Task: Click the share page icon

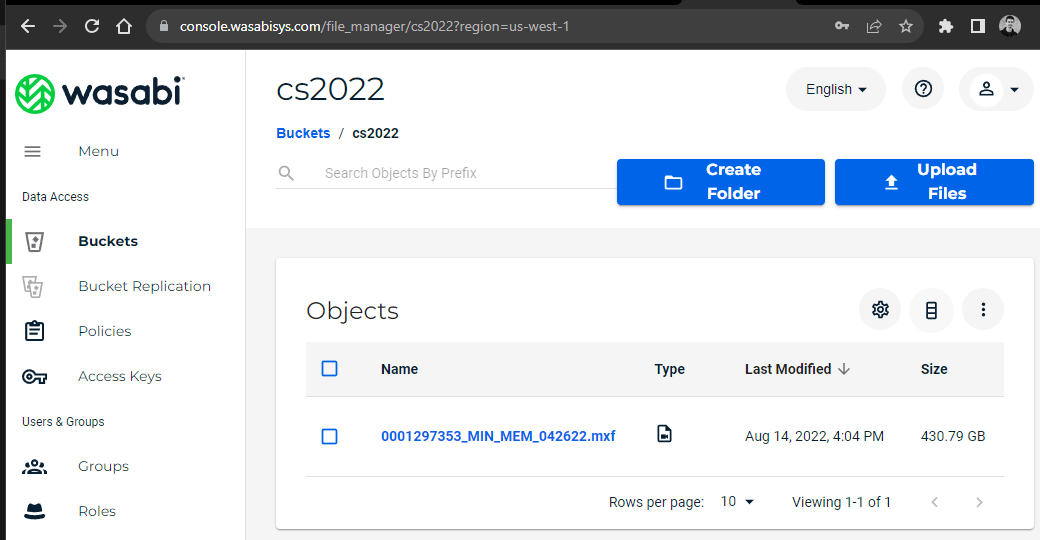Action: pyautogui.click(x=874, y=27)
